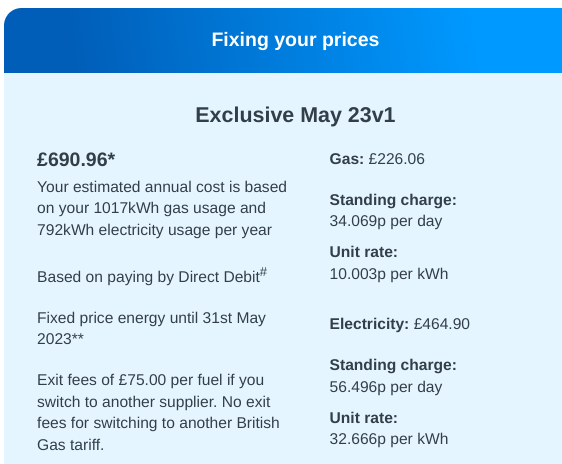562x464 pixels.
Task: Click the 'Fixing your prices' header banner
Action: [x=283, y=40]
